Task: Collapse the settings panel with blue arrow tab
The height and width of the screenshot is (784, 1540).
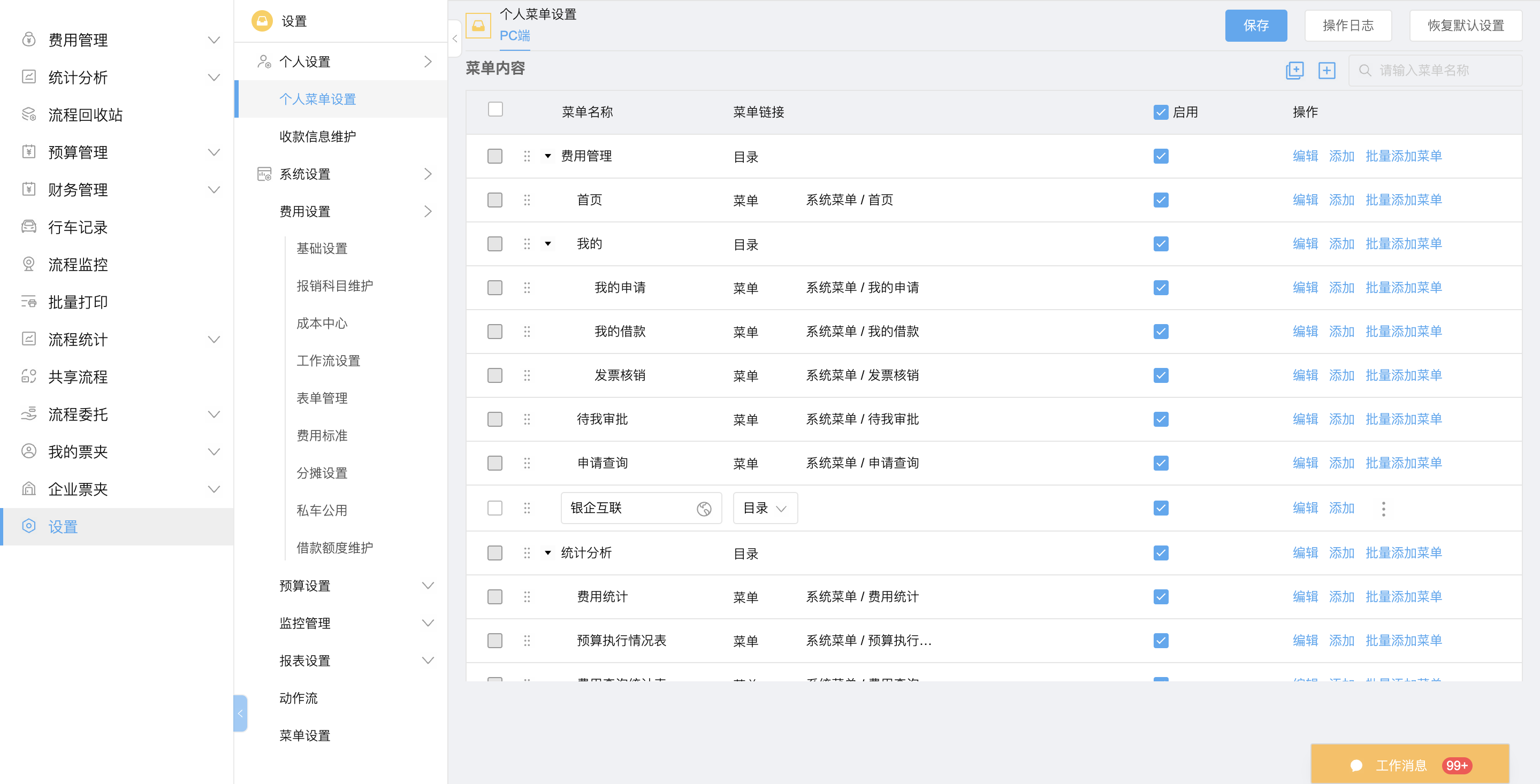Action: 240,713
